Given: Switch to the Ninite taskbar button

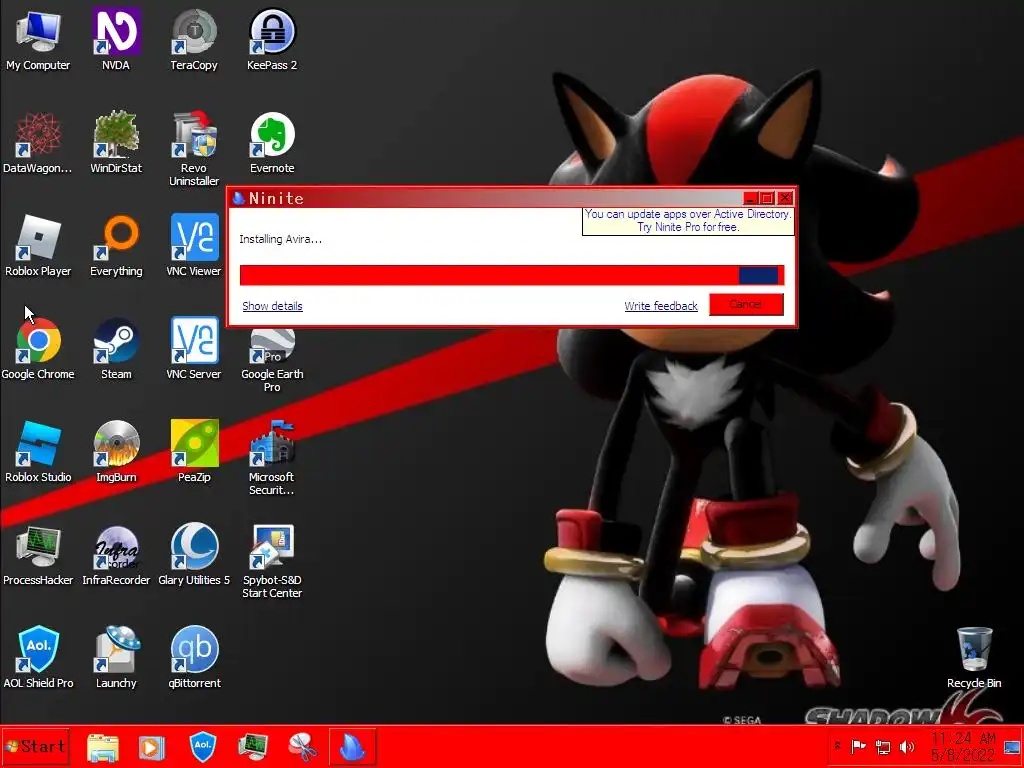Looking at the screenshot, I should click(x=353, y=746).
